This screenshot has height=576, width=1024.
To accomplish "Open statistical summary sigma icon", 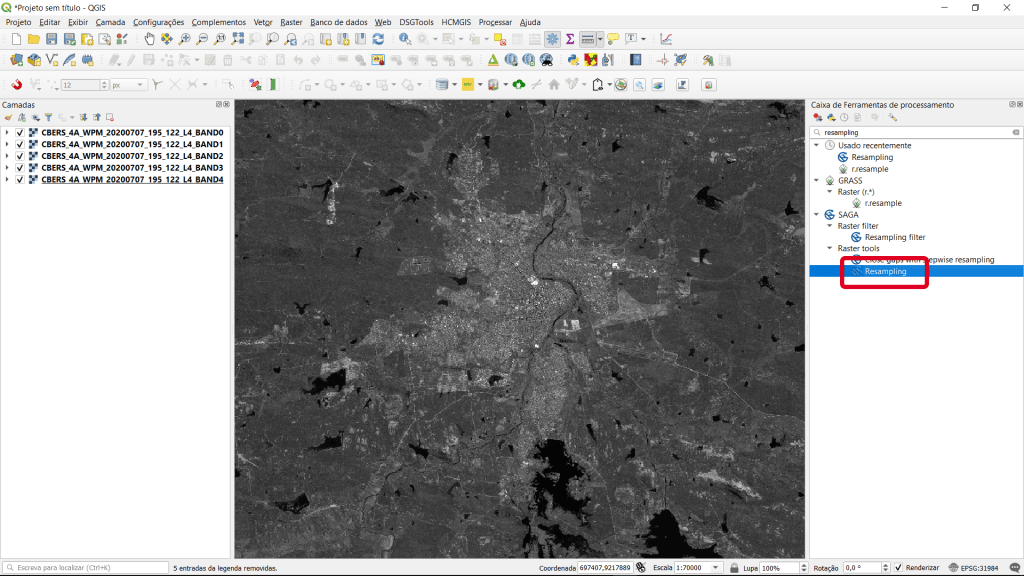I will 569,39.
